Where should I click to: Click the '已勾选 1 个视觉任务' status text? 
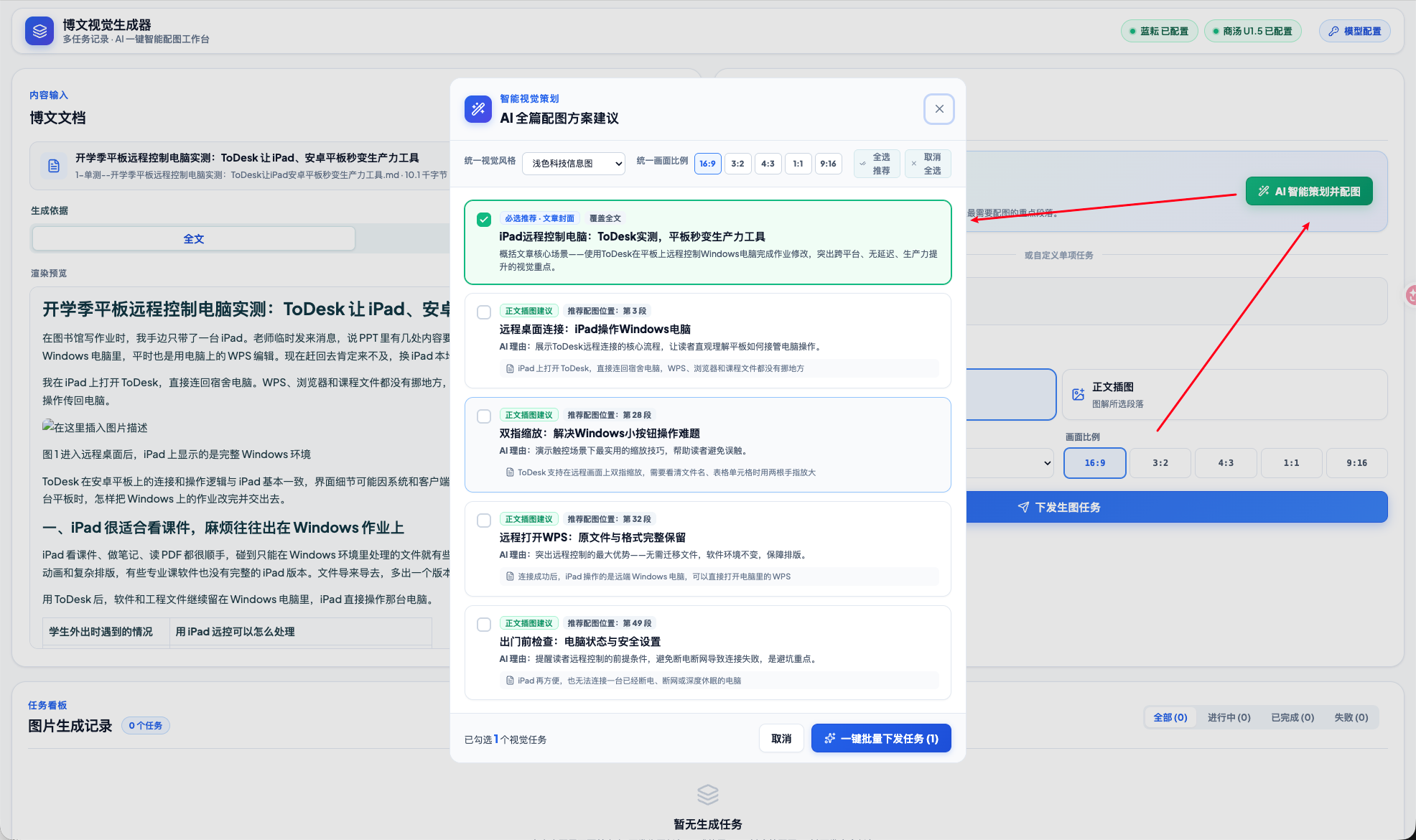506,739
